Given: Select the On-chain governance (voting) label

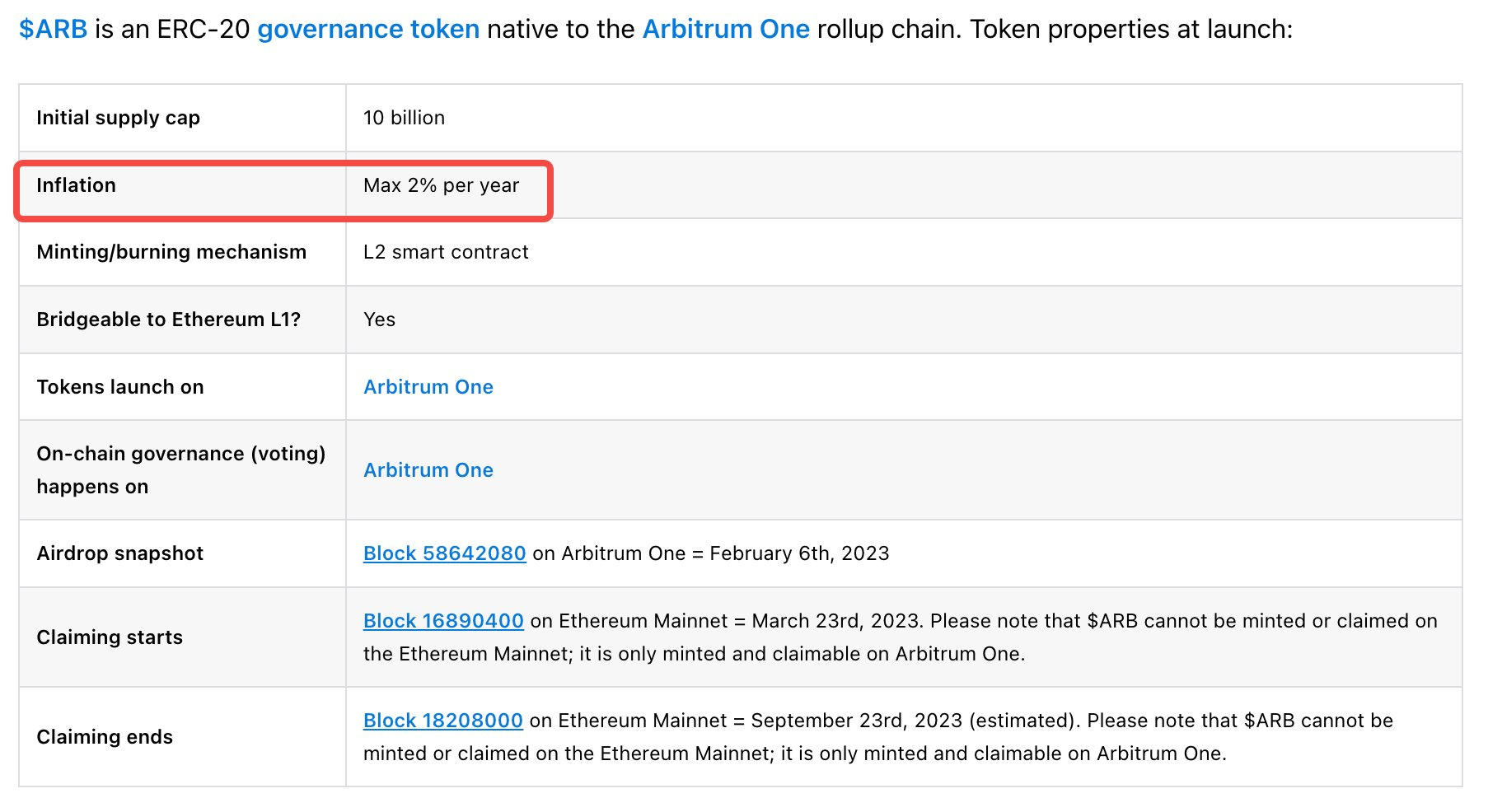Looking at the screenshot, I should 181,470.
